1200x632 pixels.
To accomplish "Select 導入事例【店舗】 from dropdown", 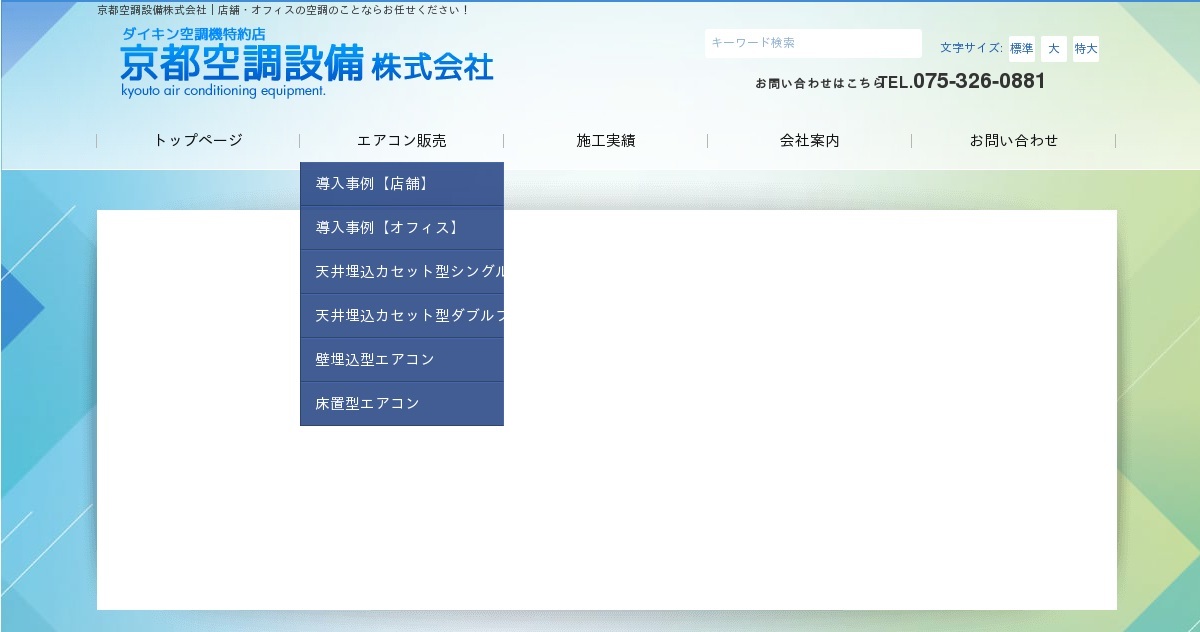I will (402, 184).
